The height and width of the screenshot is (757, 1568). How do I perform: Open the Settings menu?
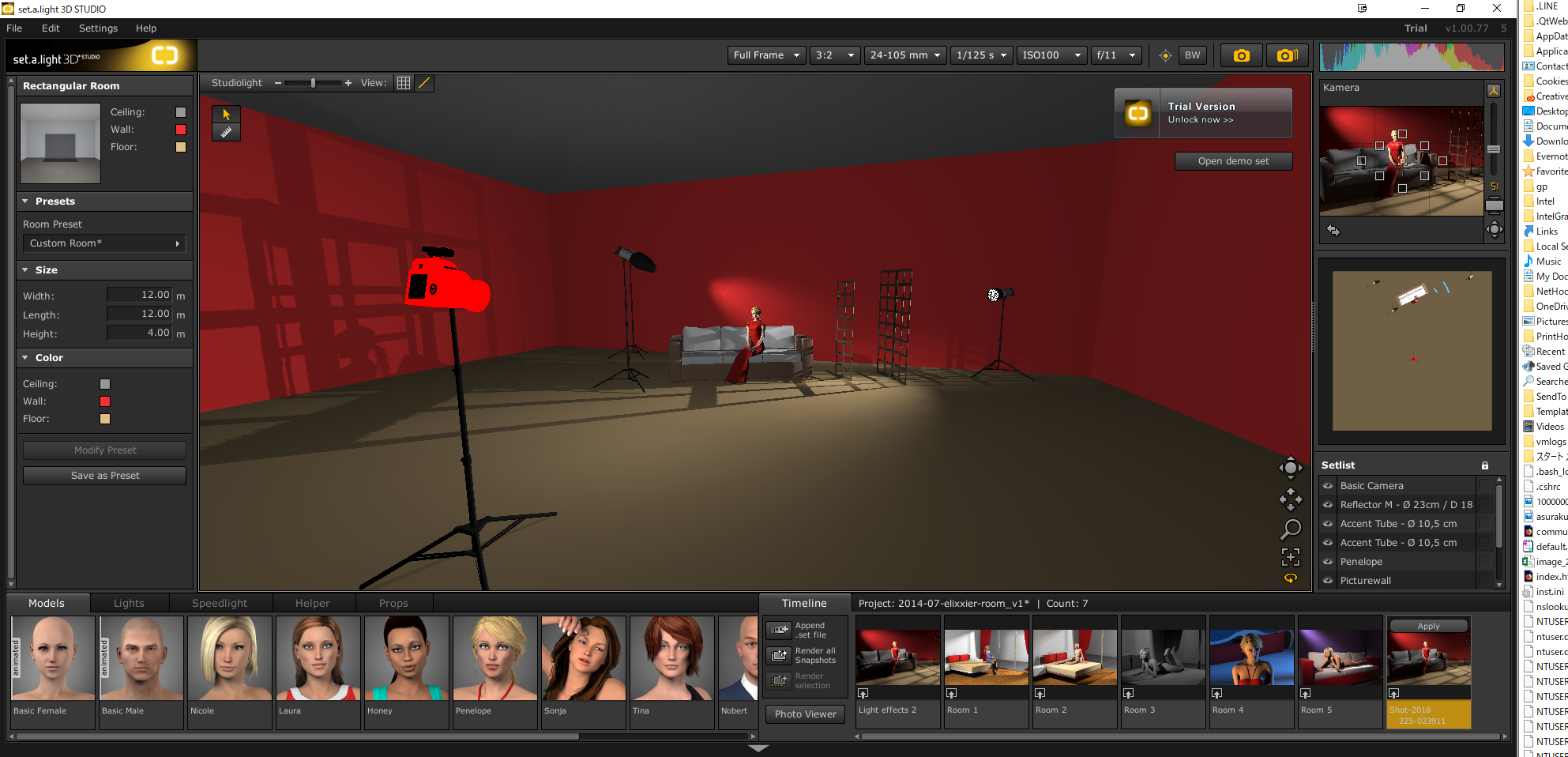tap(98, 28)
